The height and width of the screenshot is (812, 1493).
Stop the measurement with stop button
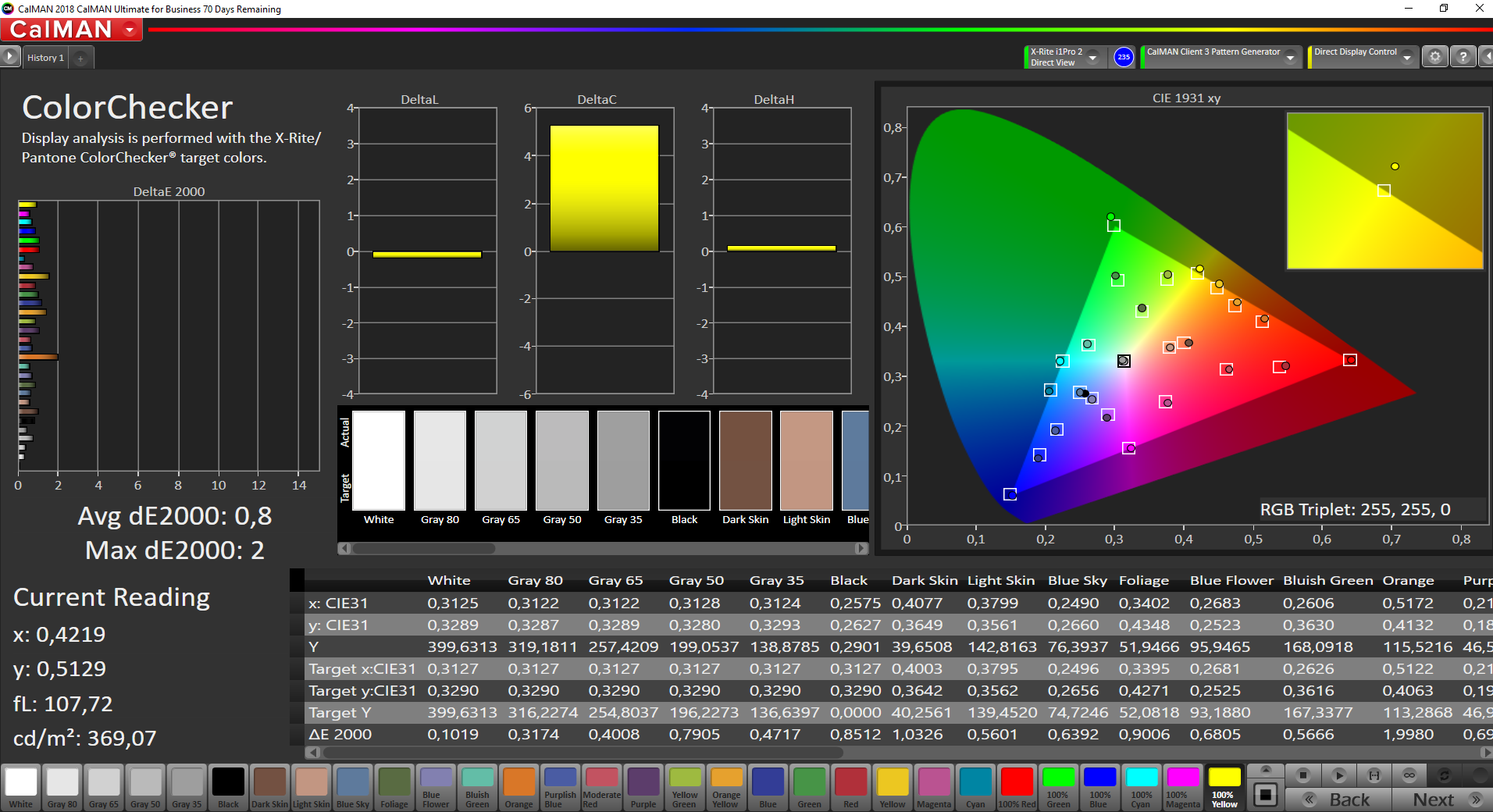(x=1302, y=775)
